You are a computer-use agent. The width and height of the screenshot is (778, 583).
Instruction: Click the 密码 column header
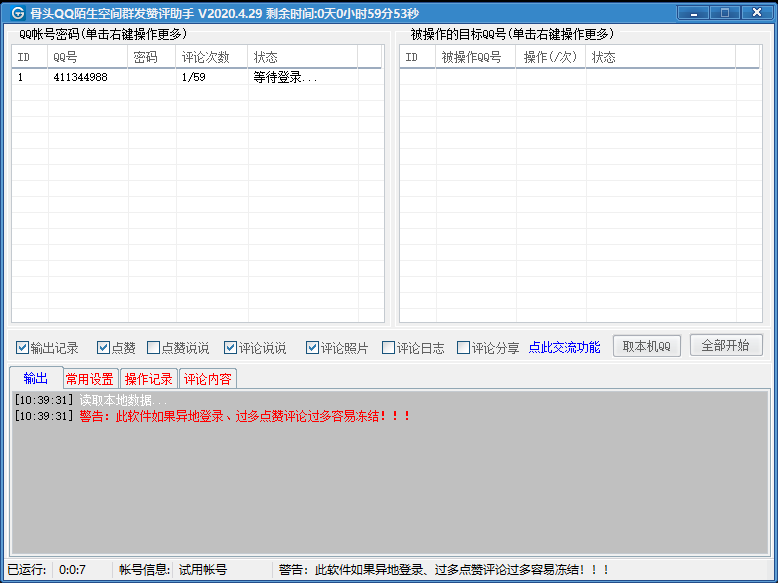[152, 57]
